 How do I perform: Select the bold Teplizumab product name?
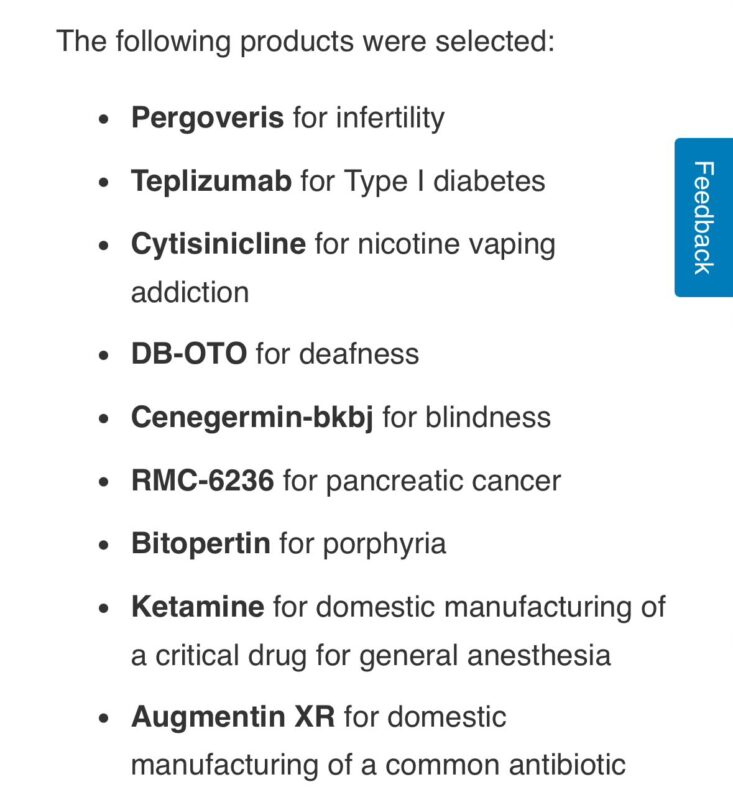(211, 181)
